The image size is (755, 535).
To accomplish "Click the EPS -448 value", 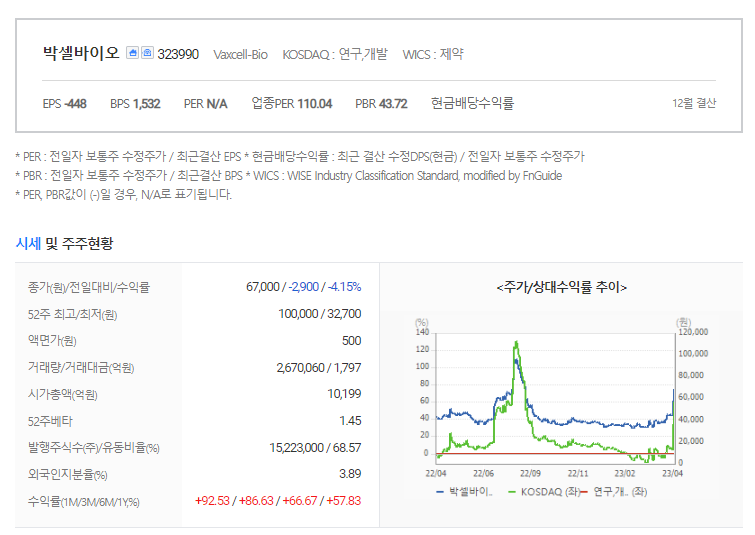I will coord(65,104).
